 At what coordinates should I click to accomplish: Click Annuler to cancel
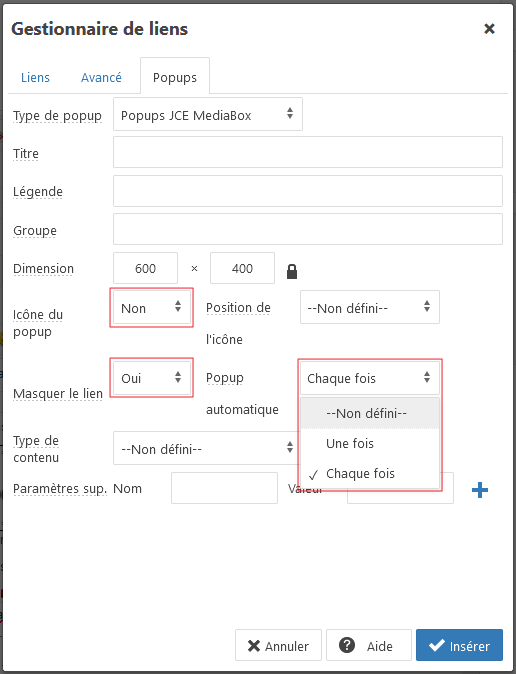point(278,645)
